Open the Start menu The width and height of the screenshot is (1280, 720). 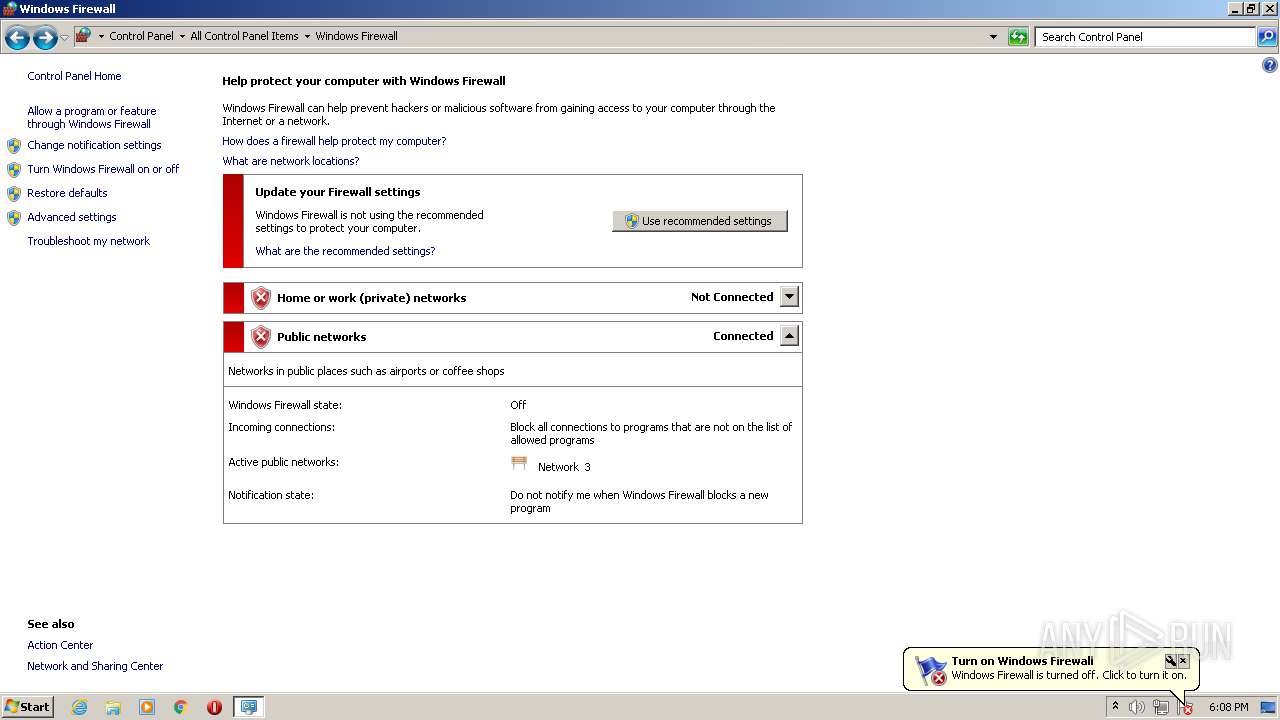coord(27,706)
